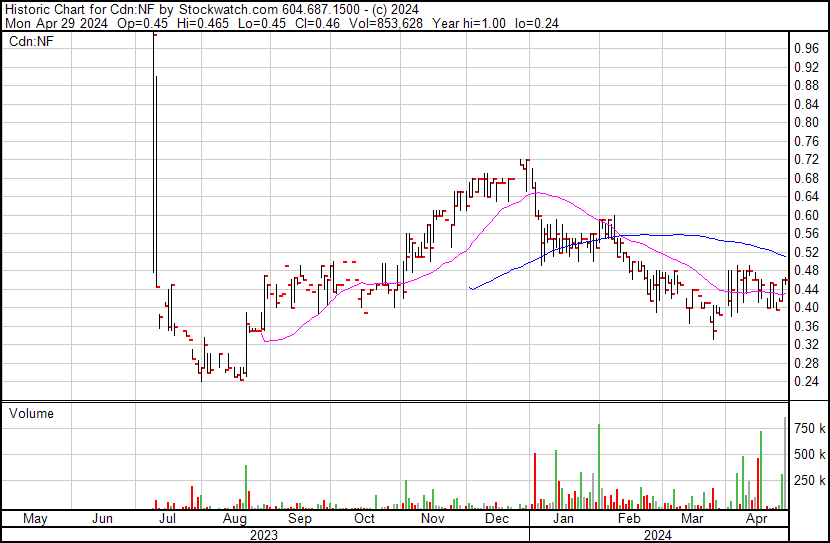Click the Apr month label

point(756,518)
